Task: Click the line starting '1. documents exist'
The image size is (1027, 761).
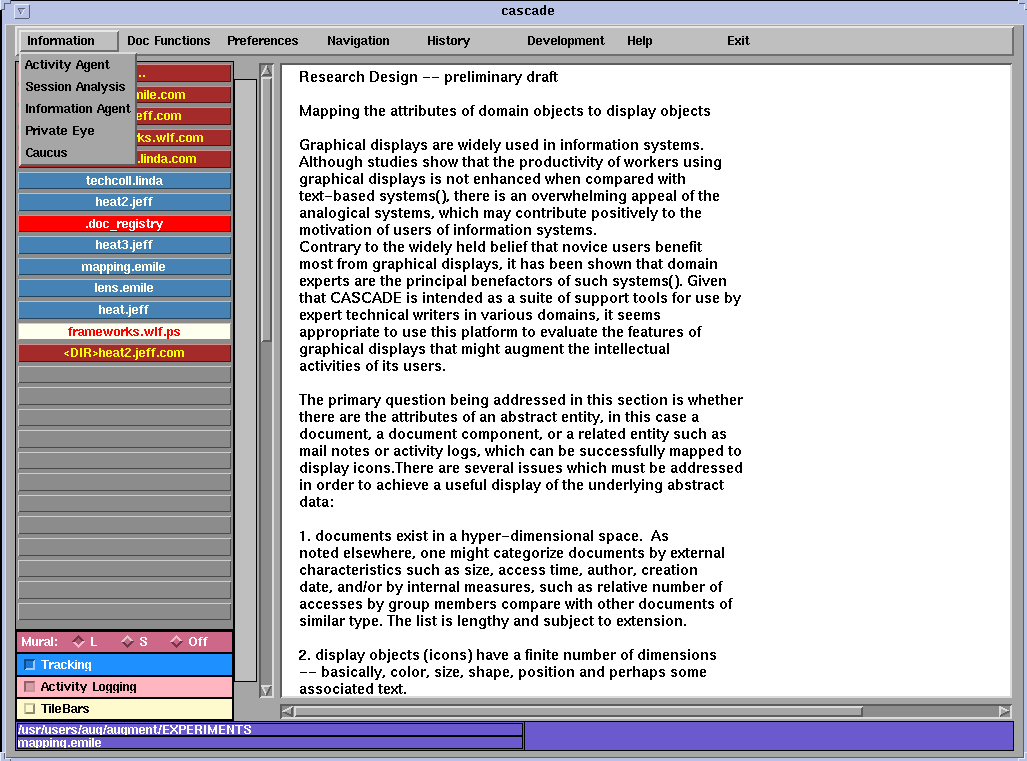Action: [483, 536]
